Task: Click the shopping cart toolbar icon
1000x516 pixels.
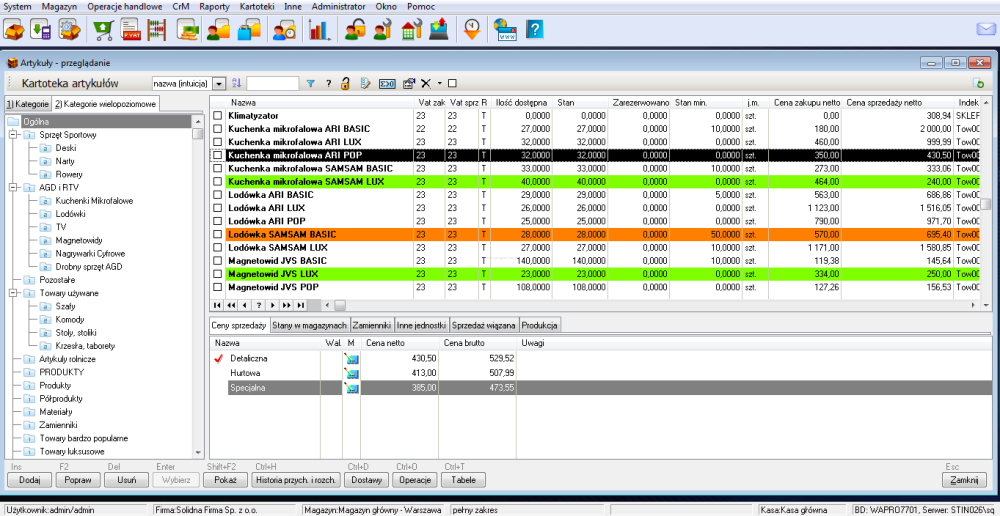Action: coord(102,30)
